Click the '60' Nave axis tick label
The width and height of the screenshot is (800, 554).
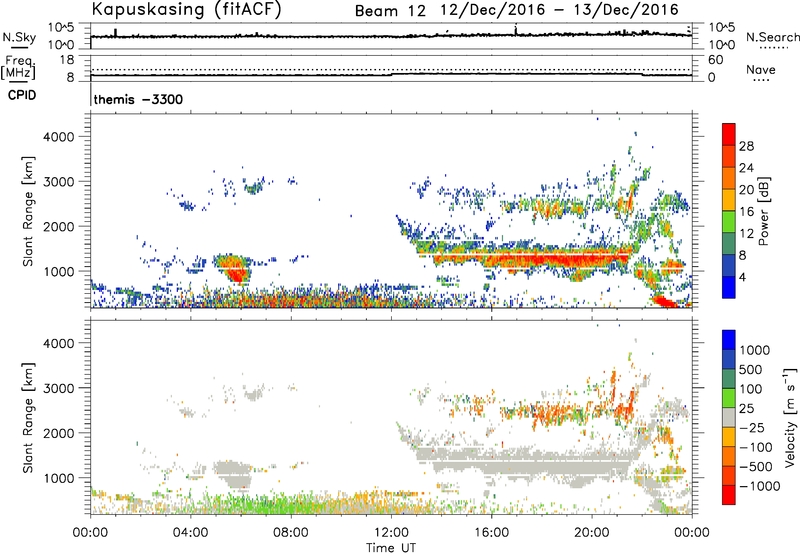pyautogui.click(x=715, y=60)
